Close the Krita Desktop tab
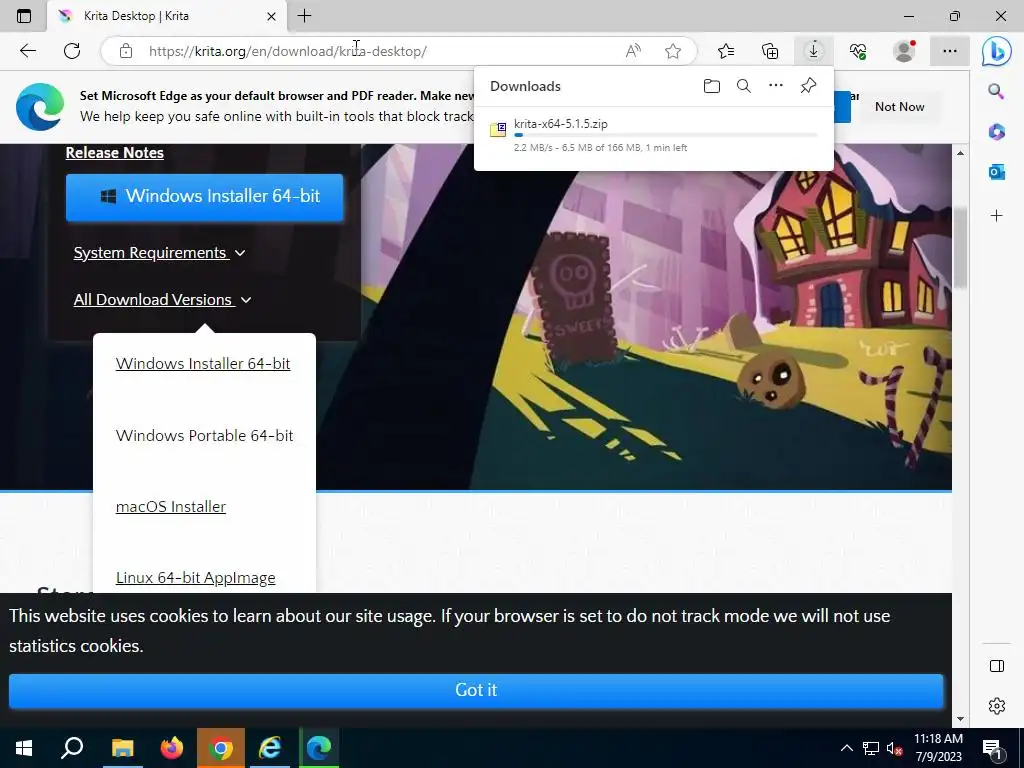 pos(272,16)
